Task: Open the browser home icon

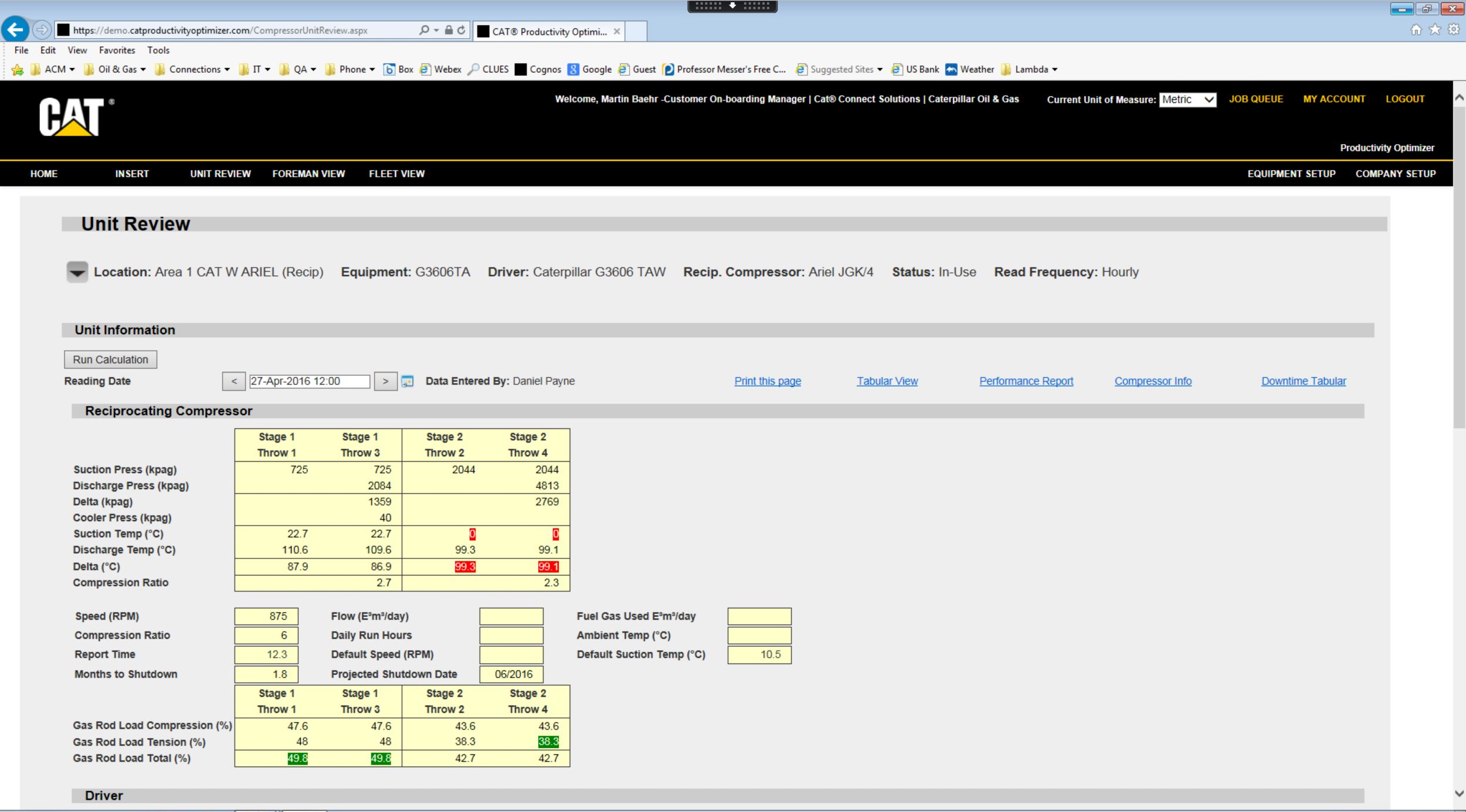Action: (x=1416, y=30)
